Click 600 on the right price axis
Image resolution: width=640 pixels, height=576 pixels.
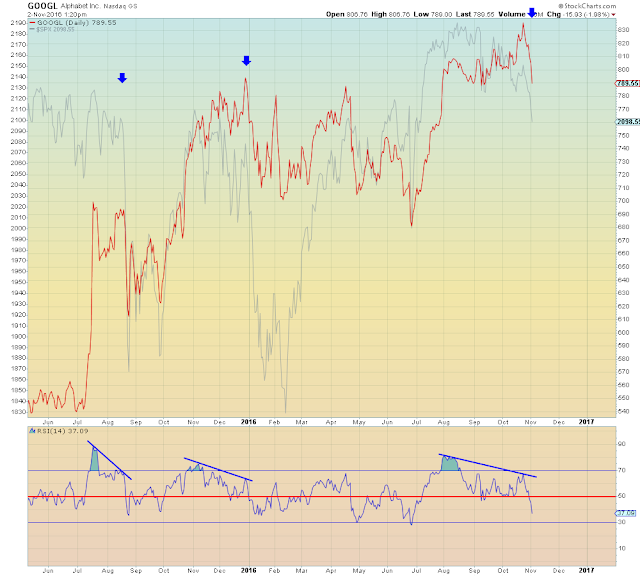(x=623, y=332)
